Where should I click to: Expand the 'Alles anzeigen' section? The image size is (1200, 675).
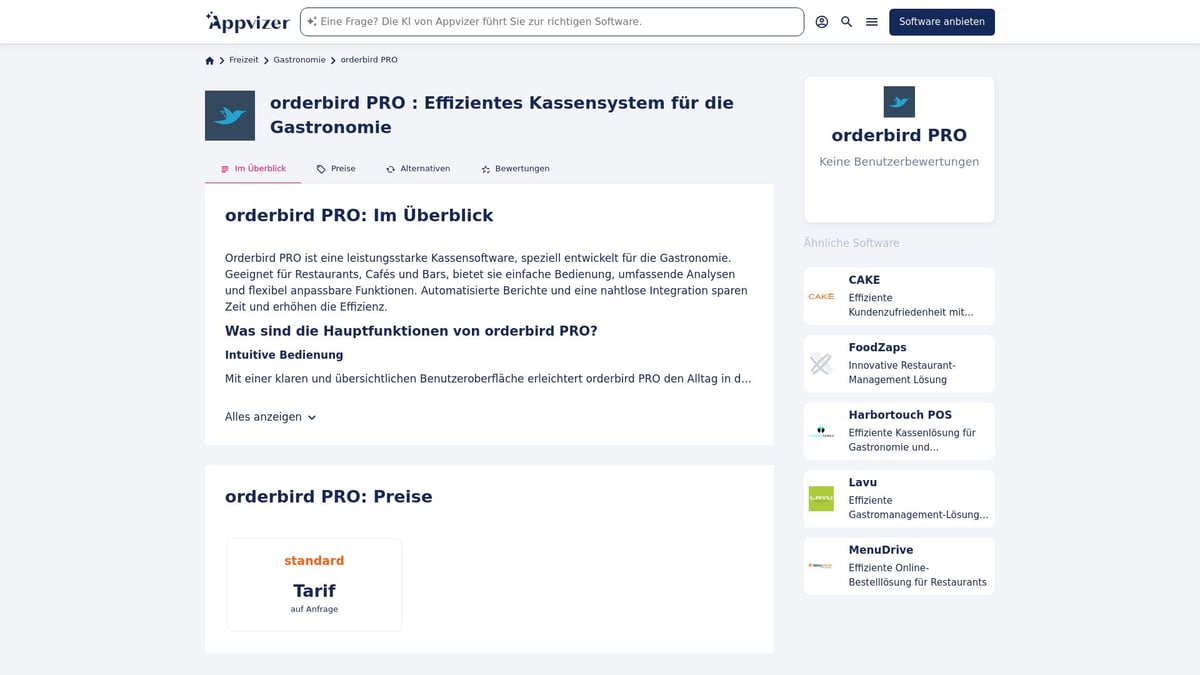point(270,416)
